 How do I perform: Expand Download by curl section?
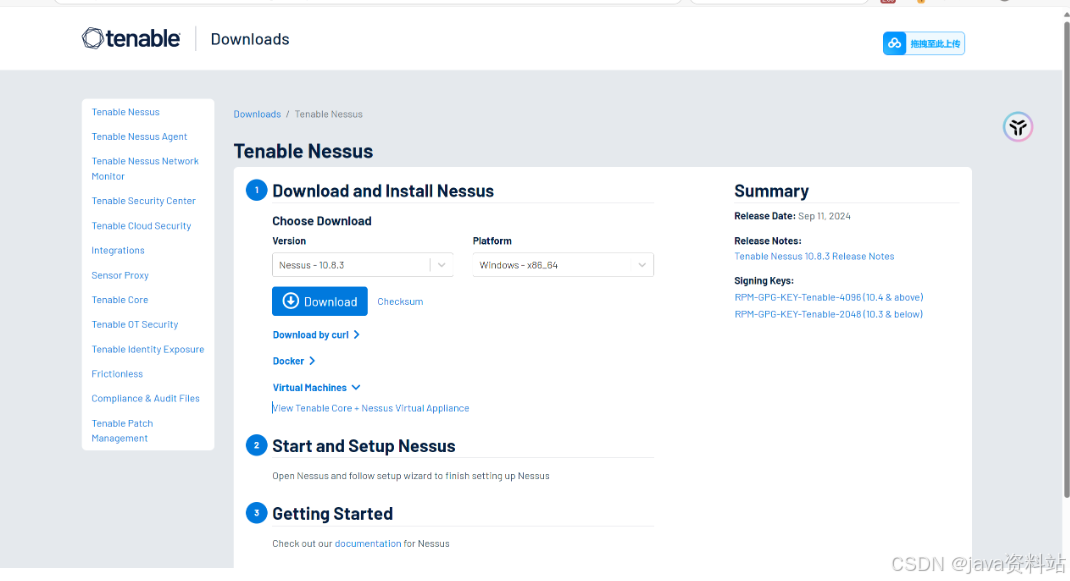coord(316,335)
